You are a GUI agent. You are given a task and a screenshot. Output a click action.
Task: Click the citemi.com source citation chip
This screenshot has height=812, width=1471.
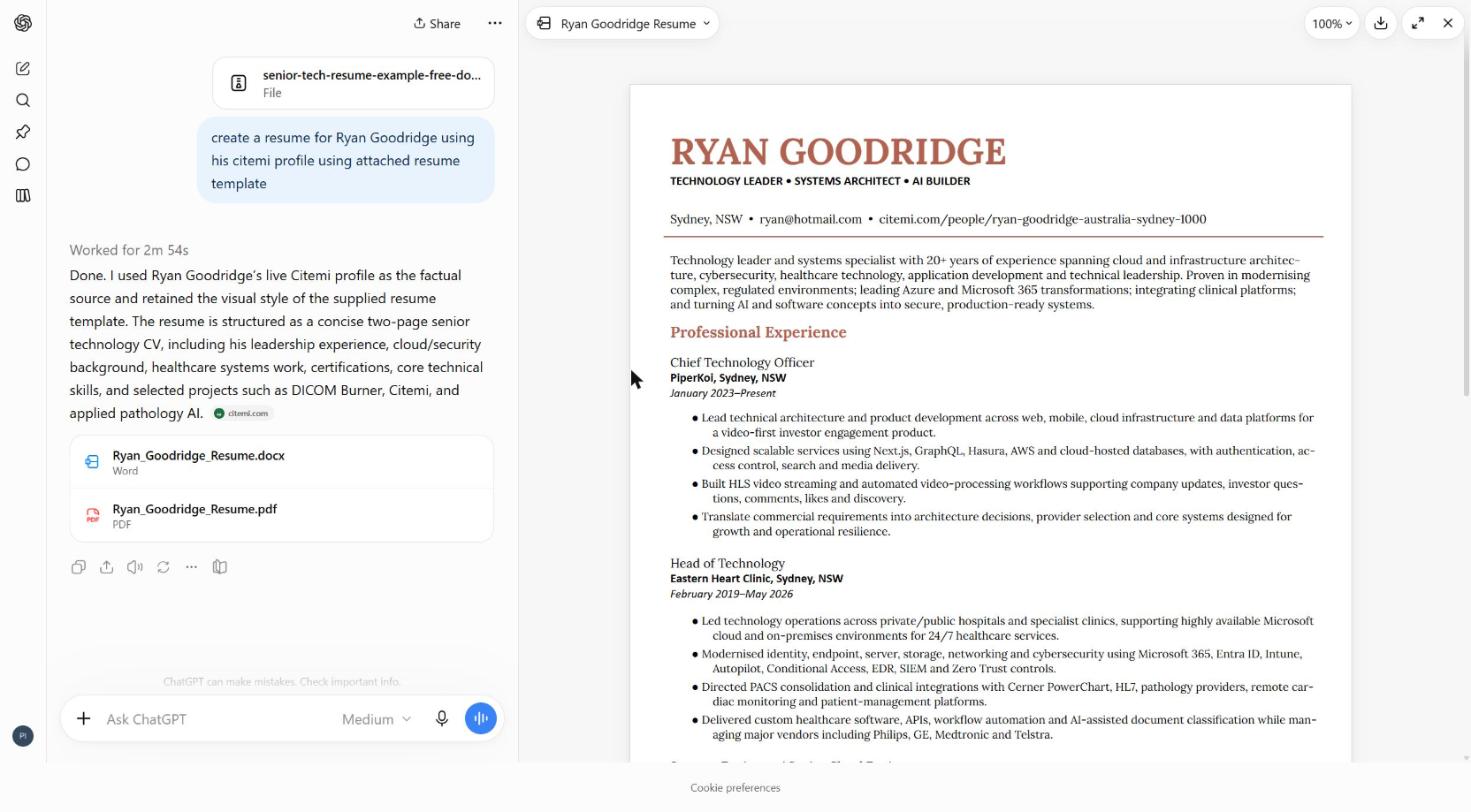pyautogui.click(x=242, y=413)
